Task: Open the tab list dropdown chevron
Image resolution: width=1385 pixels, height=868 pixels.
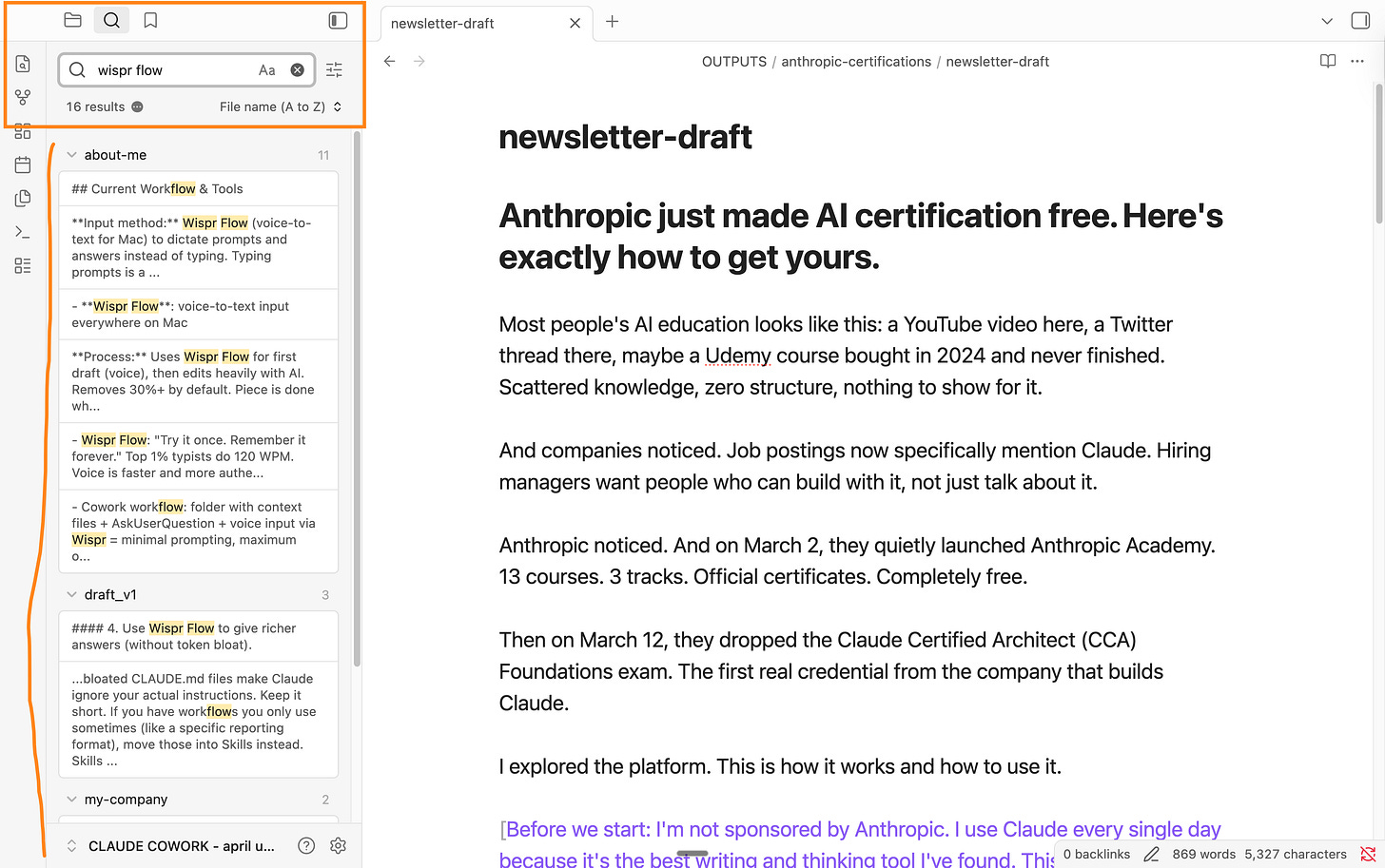Action: click(1327, 21)
